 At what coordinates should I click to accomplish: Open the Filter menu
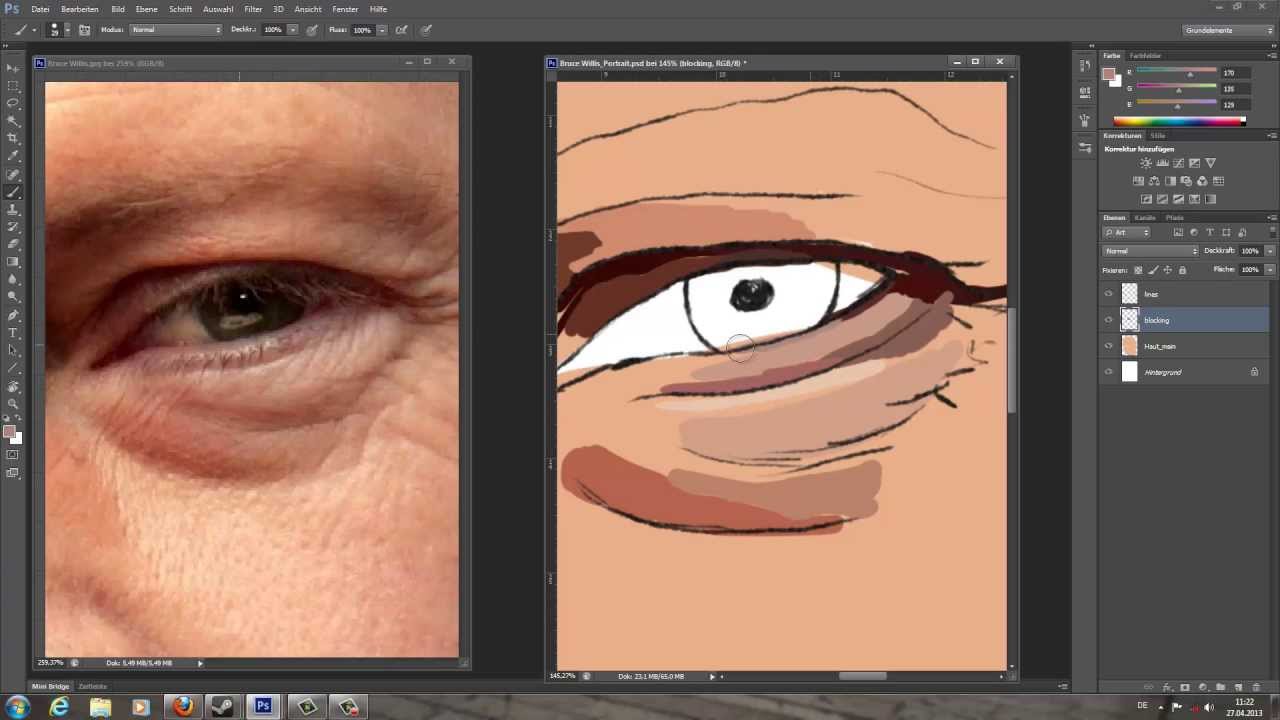[253, 9]
